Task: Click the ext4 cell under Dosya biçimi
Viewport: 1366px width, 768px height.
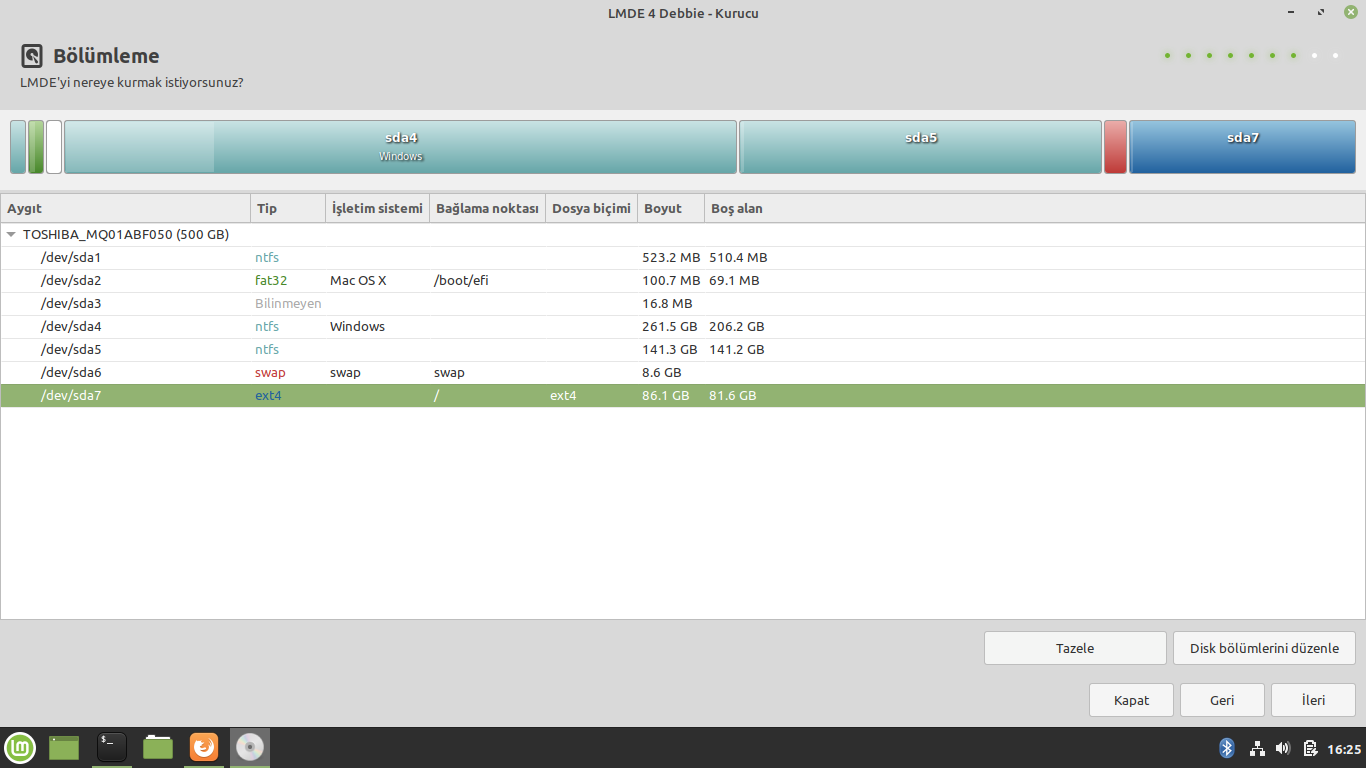Action: (563, 396)
